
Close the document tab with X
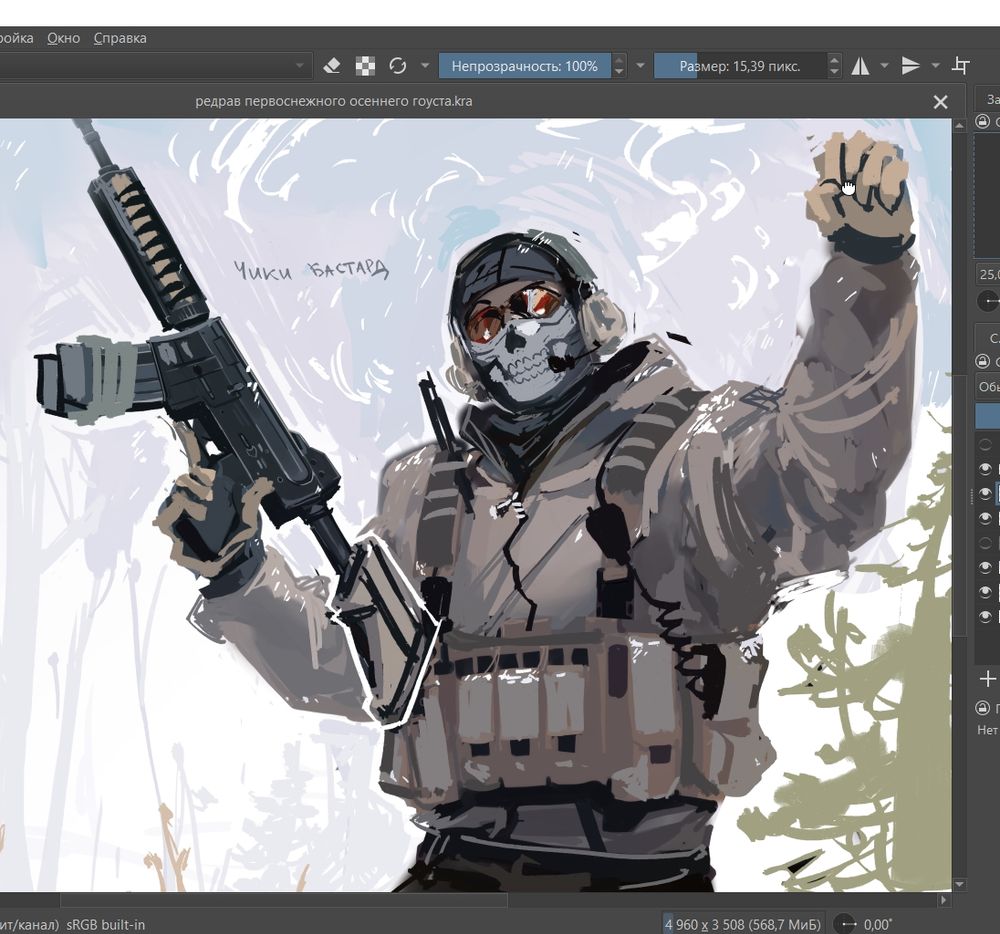(x=940, y=102)
